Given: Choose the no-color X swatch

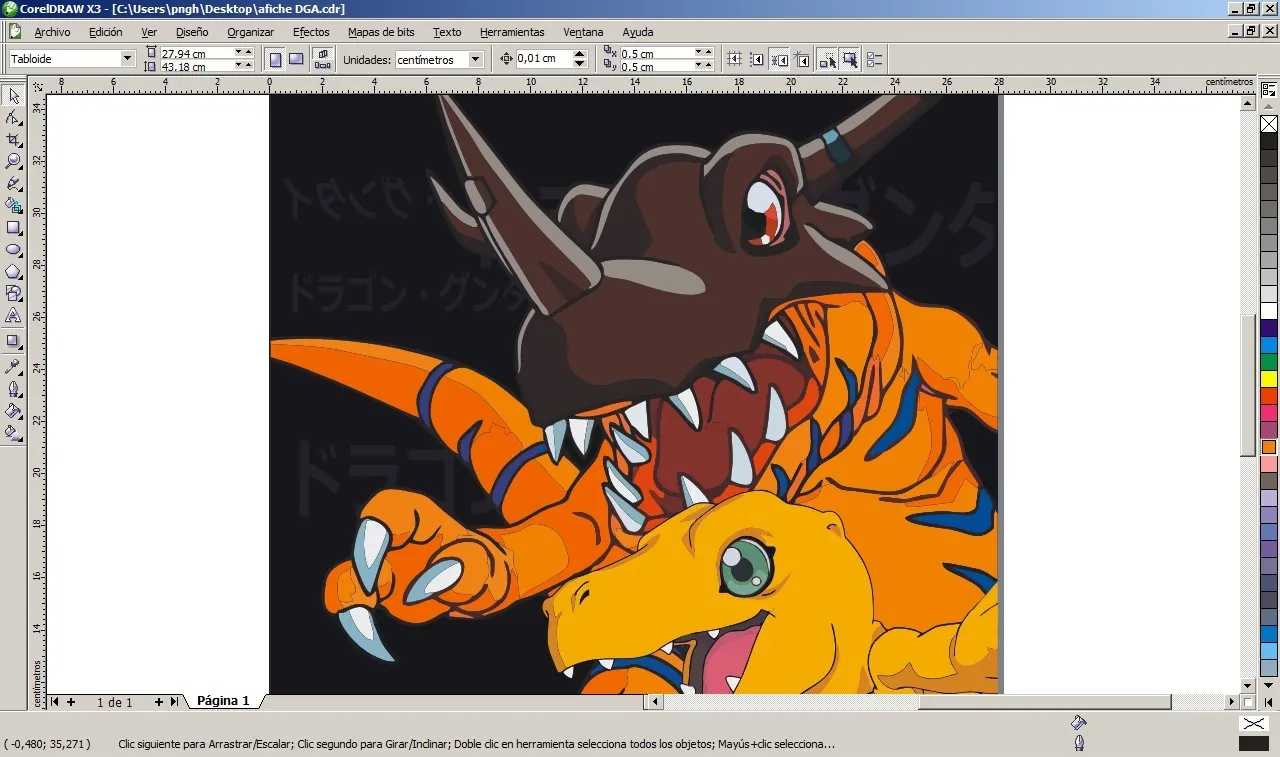Looking at the screenshot, I should (1269, 124).
